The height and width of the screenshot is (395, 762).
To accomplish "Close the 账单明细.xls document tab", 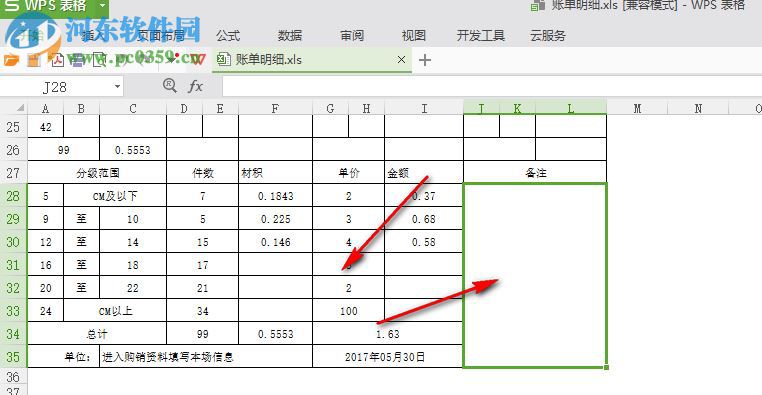I will tap(401, 60).
